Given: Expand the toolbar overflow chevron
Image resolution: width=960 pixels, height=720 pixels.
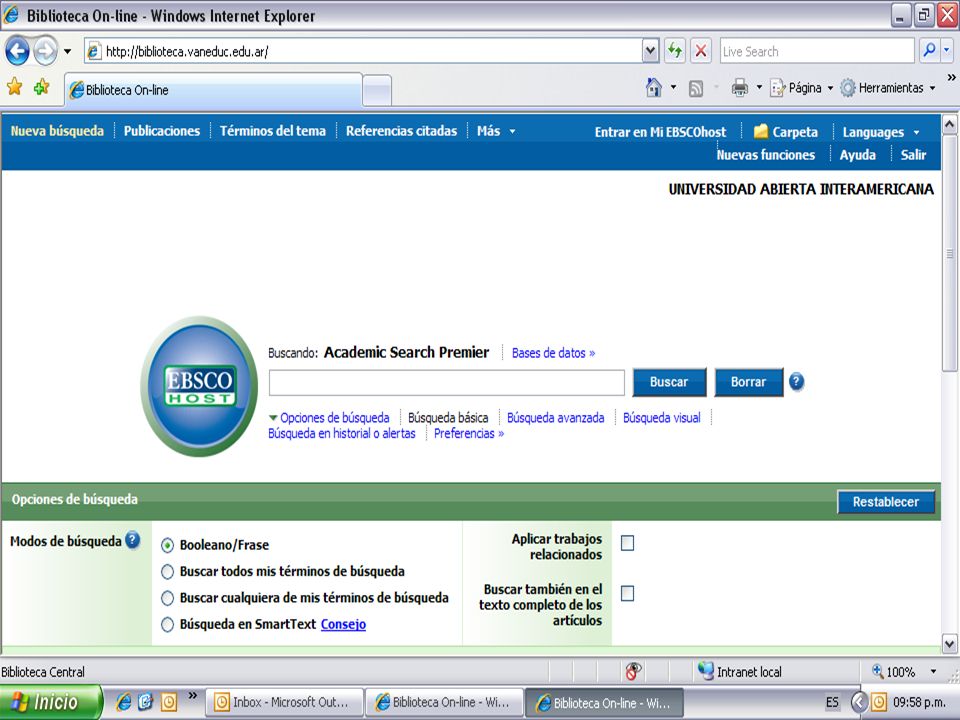Looking at the screenshot, I should point(951,78).
